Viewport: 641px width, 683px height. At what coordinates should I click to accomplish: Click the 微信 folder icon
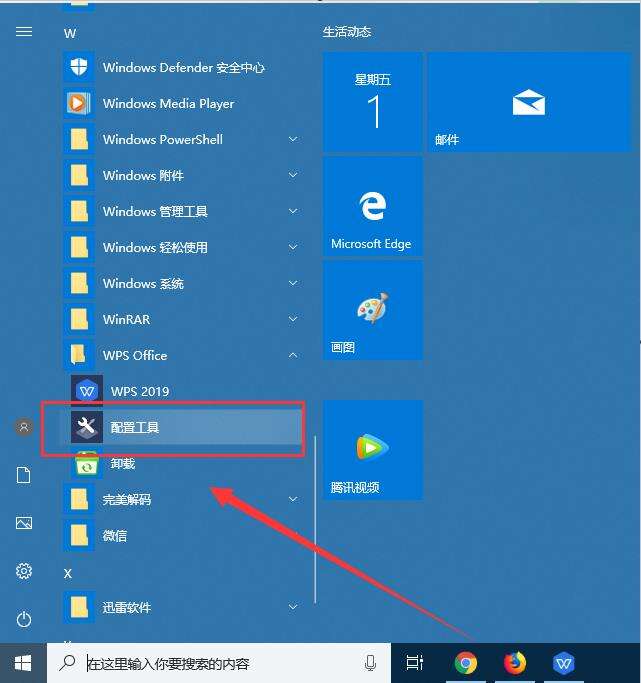[79, 535]
